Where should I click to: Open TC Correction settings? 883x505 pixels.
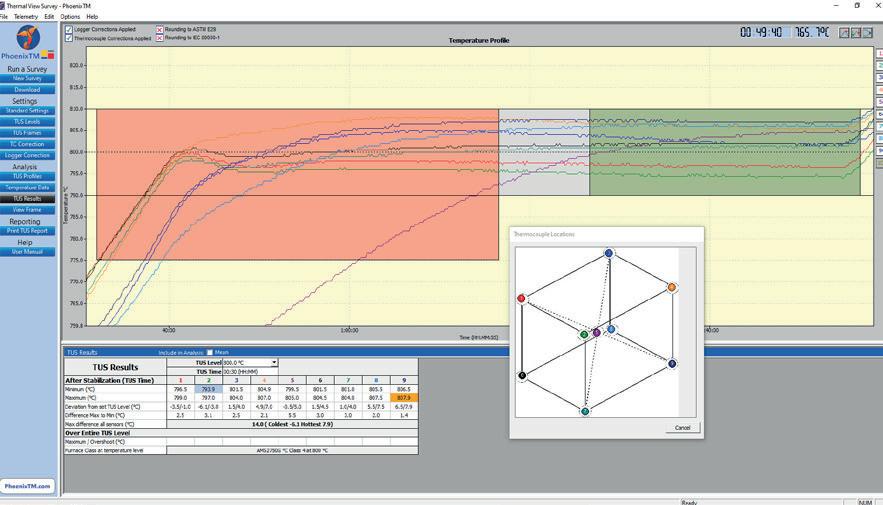[28, 144]
